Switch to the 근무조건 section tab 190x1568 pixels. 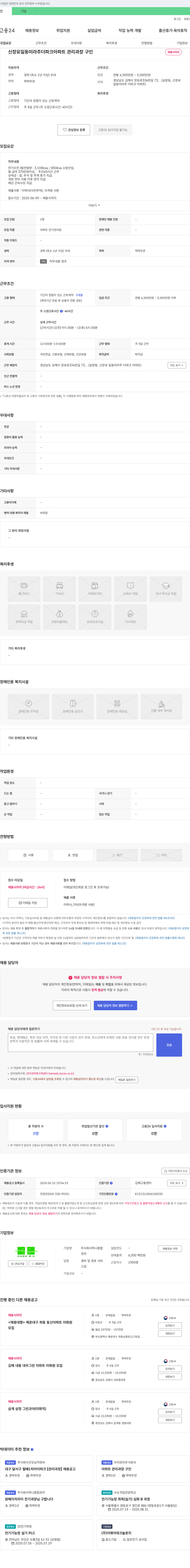[41, 43]
